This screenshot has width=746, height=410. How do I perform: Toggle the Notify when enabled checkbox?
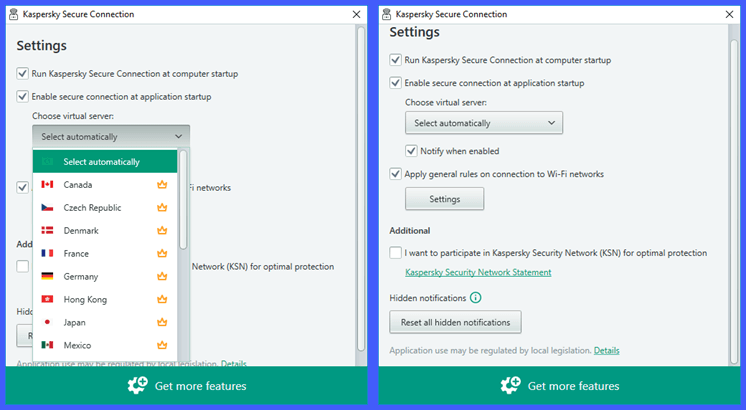point(411,151)
